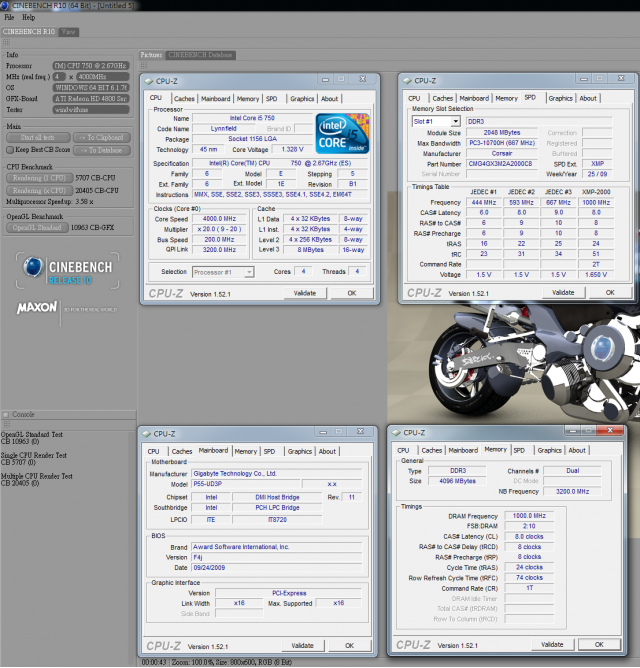Click the To Clipboard button
The width and height of the screenshot is (640, 668).
[101, 138]
